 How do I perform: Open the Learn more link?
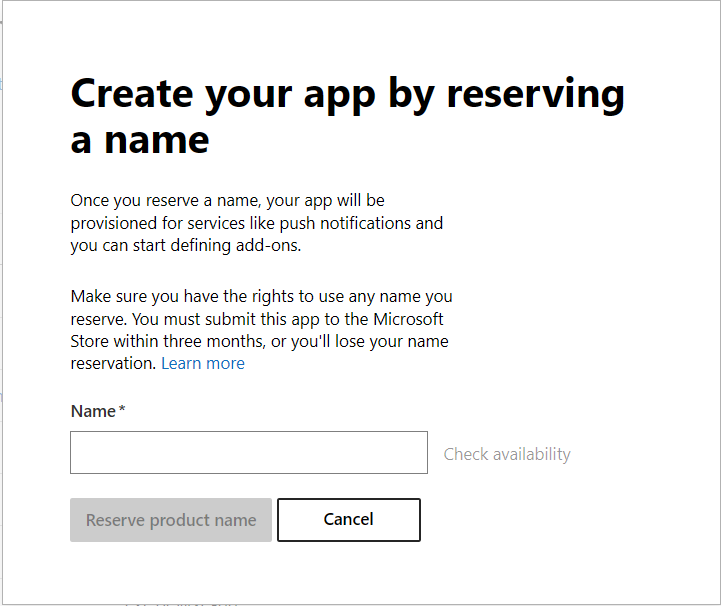click(203, 363)
